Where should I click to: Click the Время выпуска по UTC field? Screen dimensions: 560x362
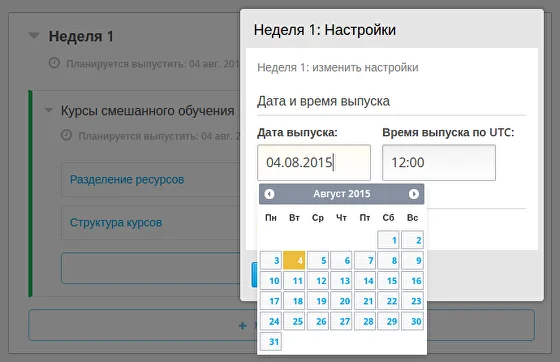439,162
